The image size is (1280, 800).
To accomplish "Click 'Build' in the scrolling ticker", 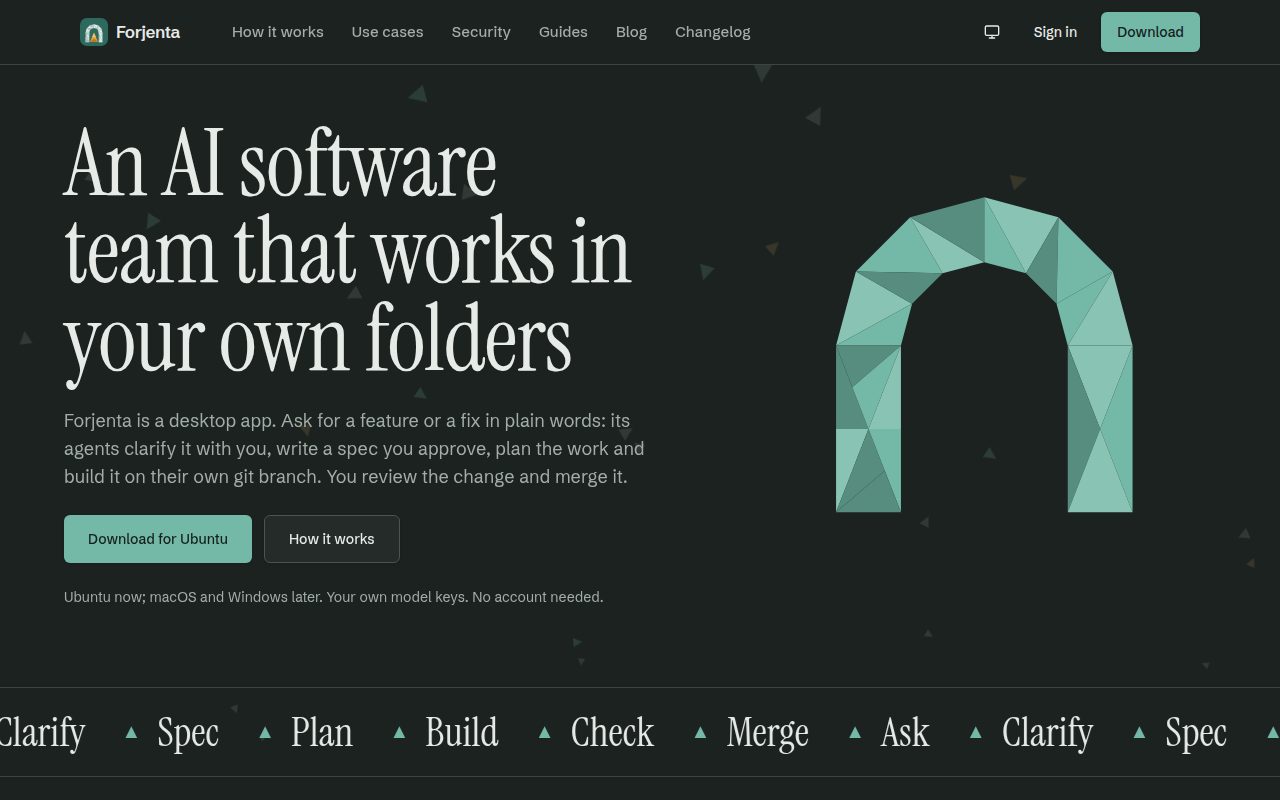I will coord(462,732).
